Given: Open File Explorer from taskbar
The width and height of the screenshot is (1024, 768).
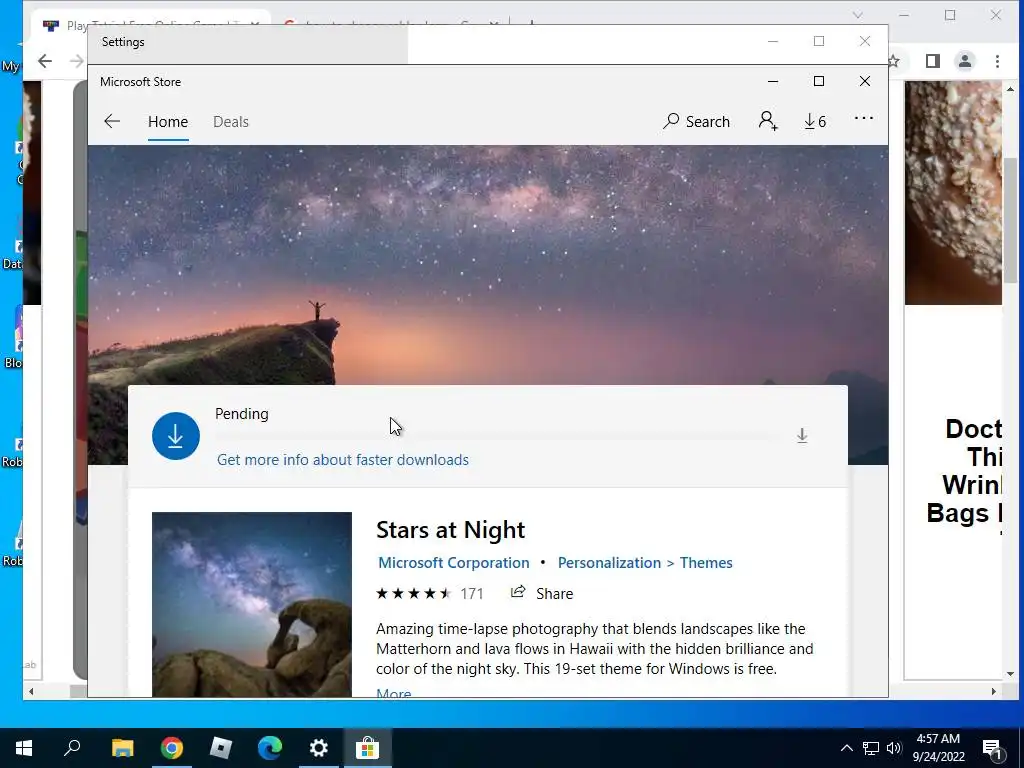Looking at the screenshot, I should point(122,748).
